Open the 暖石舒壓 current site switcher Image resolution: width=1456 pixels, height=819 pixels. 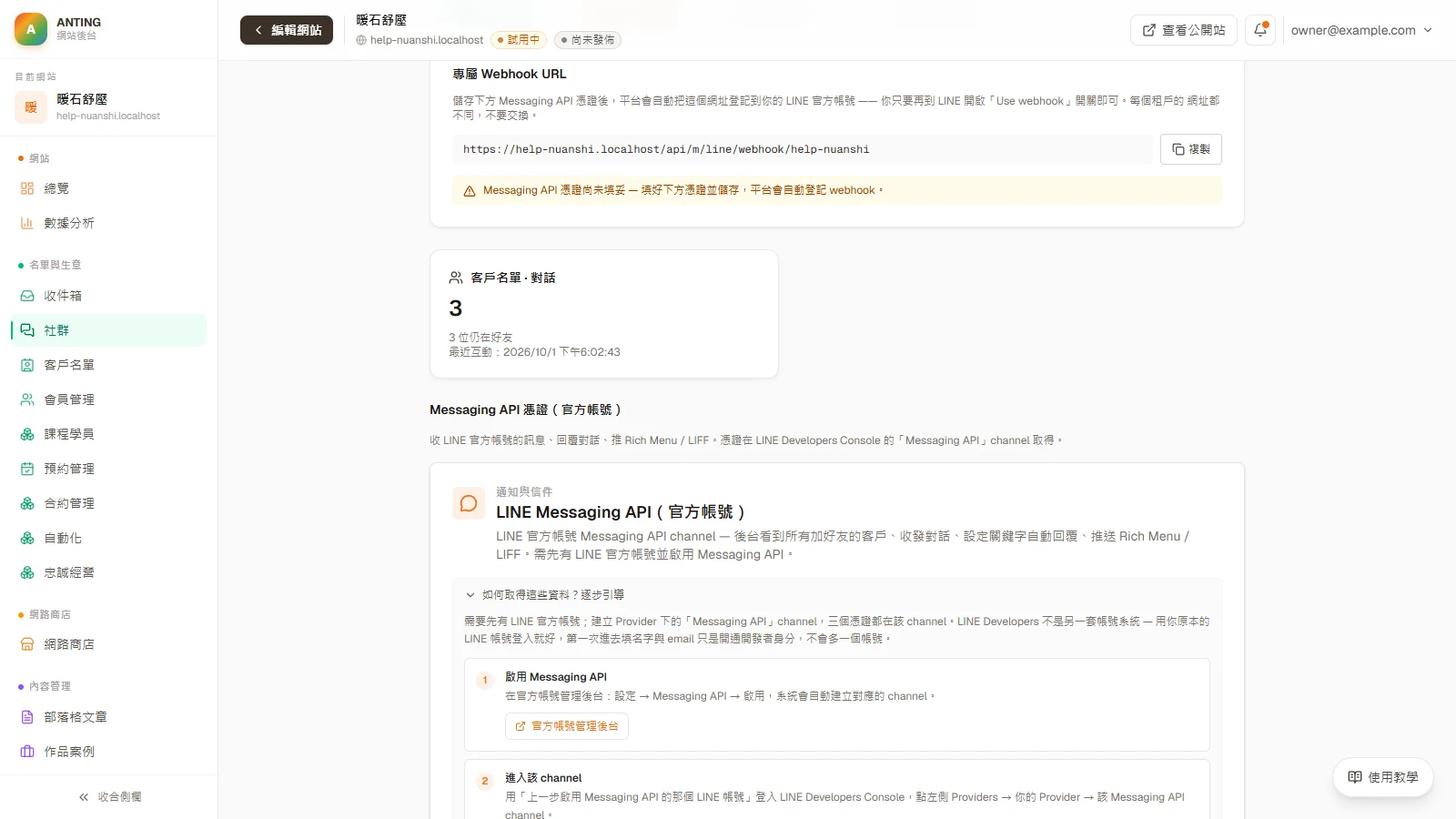(x=108, y=106)
